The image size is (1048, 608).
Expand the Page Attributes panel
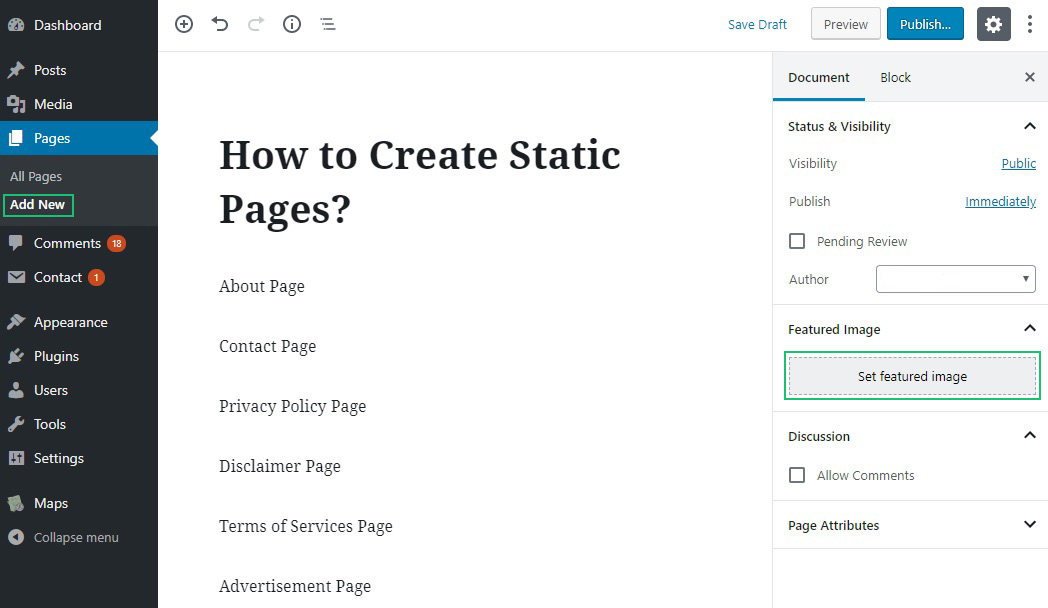point(1030,524)
